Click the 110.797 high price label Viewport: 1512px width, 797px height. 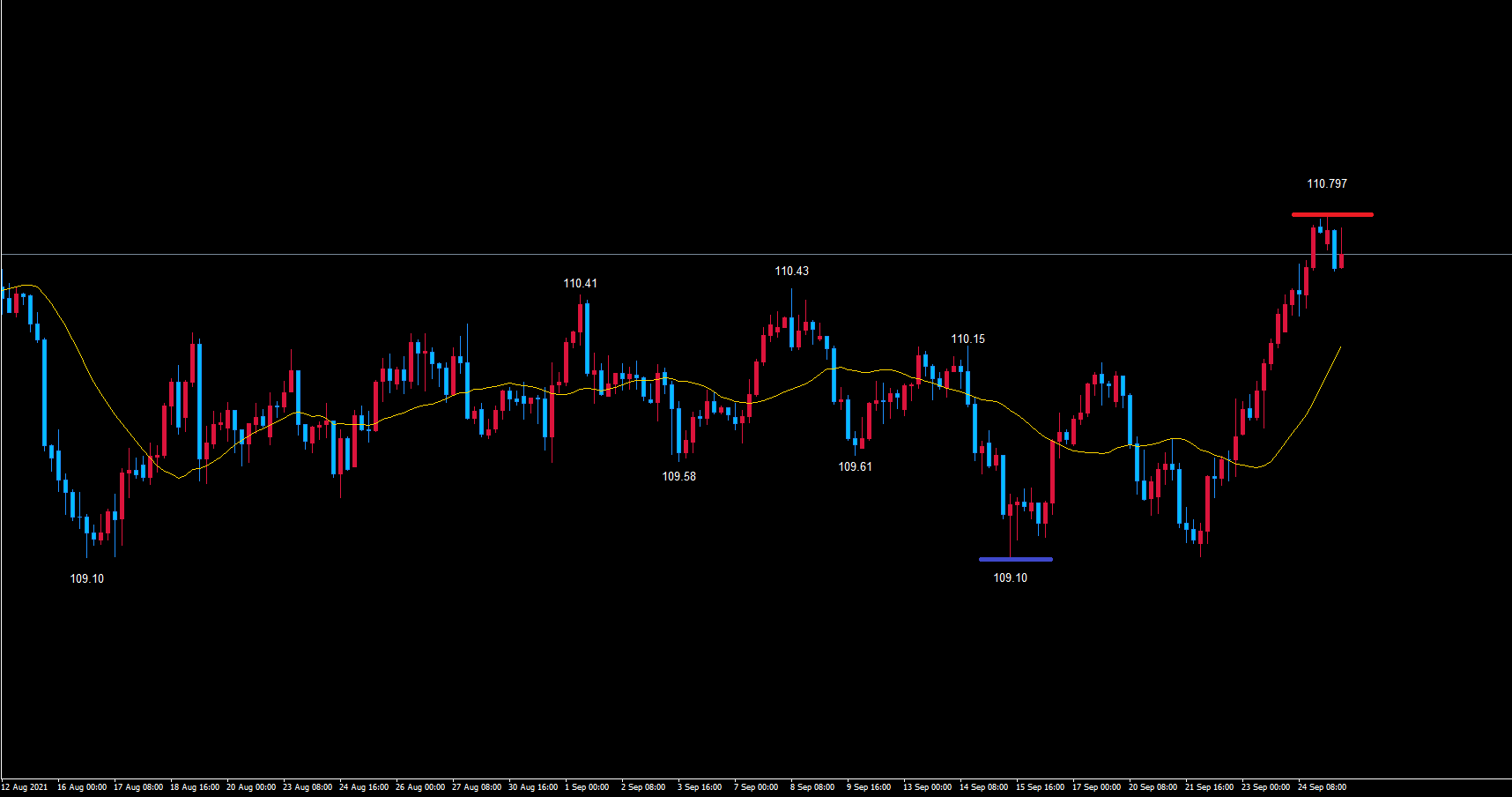click(1326, 184)
